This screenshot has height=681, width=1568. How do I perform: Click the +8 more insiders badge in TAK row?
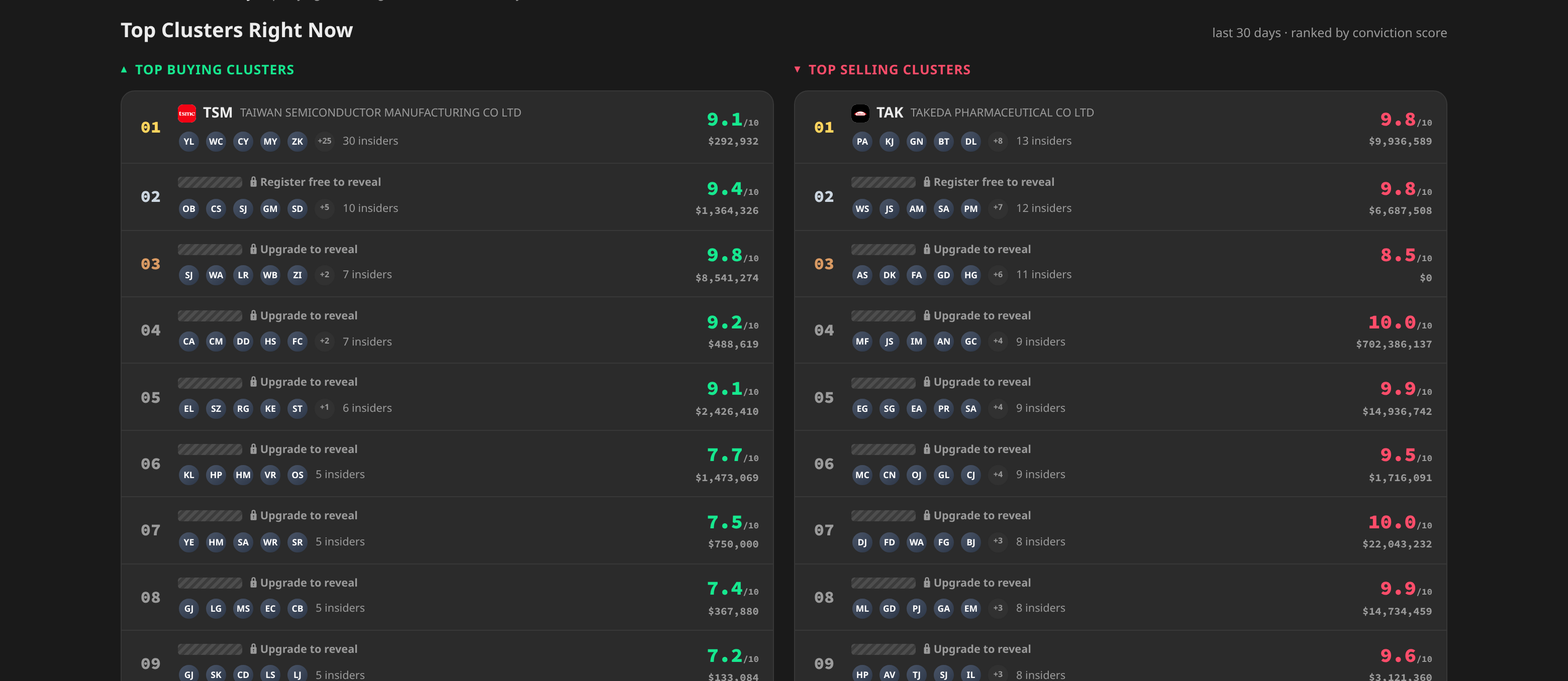(998, 141)
